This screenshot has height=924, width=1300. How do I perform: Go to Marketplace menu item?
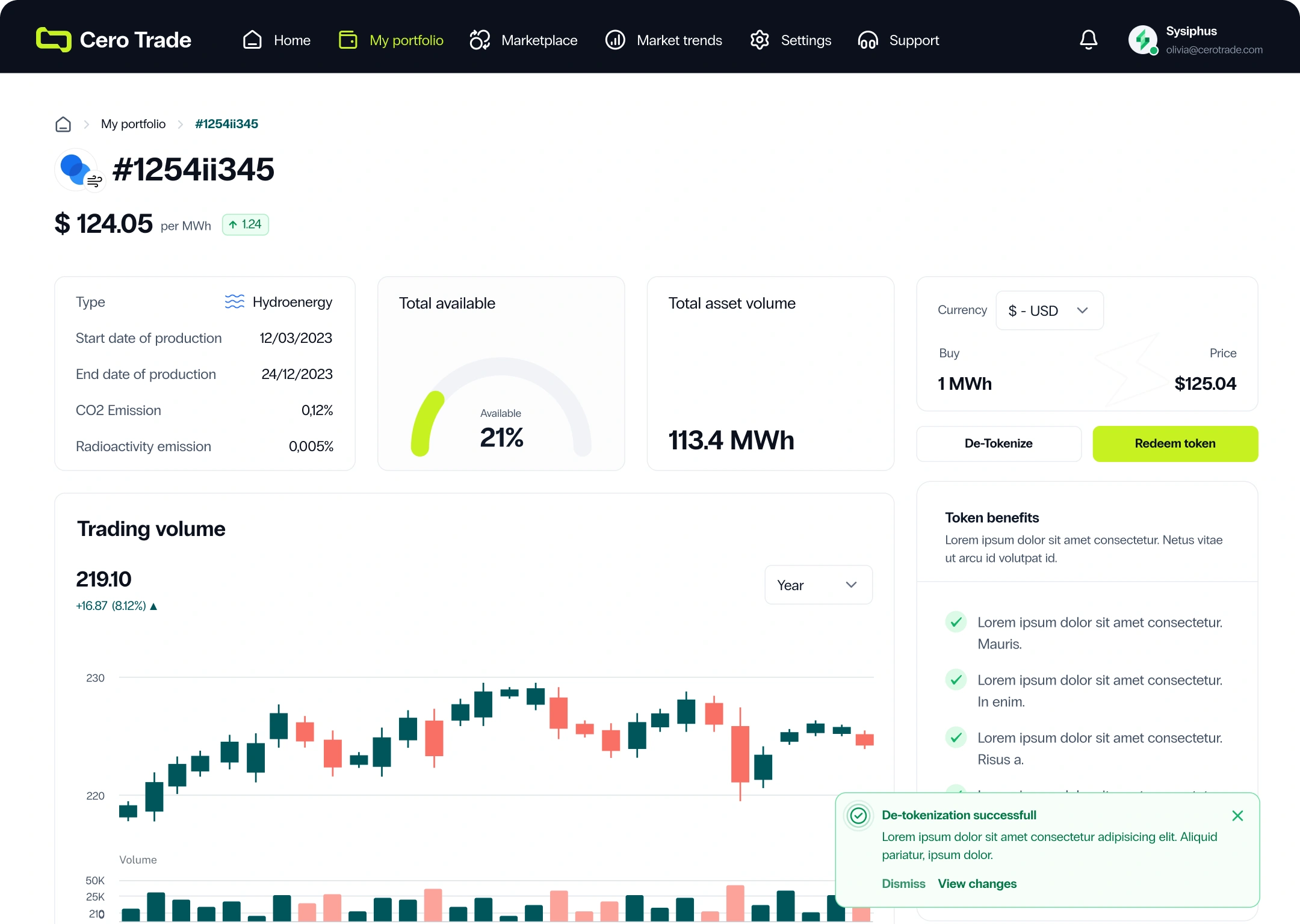tap(524, 40)
